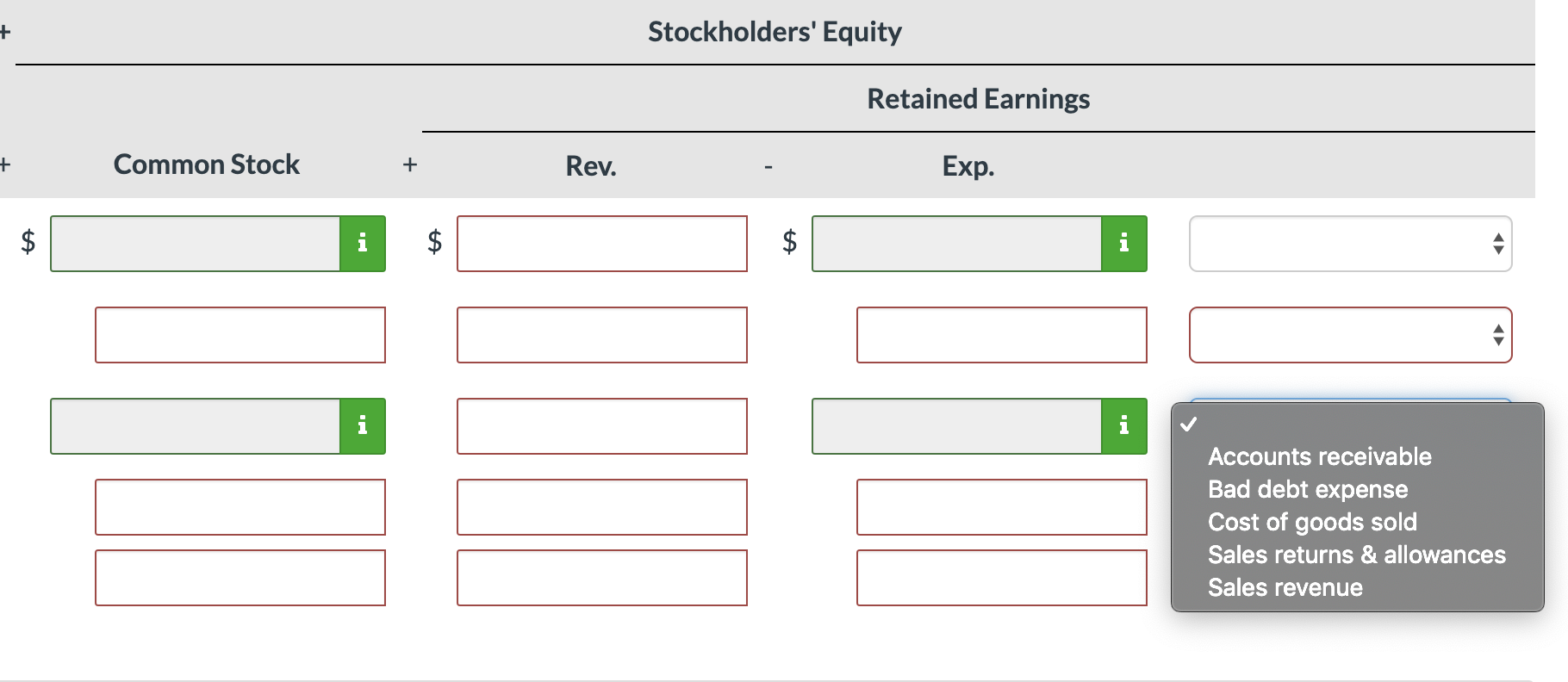Select Bad debt expense from the dropdown list
The height and width of the screenshot is (682, 1568).
(1307, 489)
